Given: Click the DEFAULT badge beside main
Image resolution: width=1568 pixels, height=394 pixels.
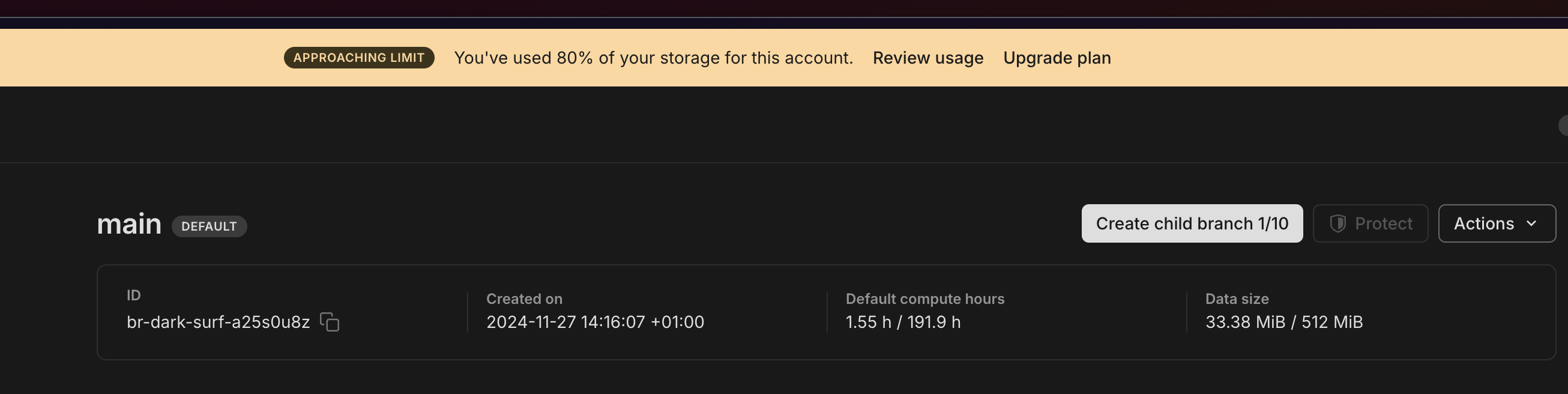Looking at the screenshot, I should [x=209, y=226].
